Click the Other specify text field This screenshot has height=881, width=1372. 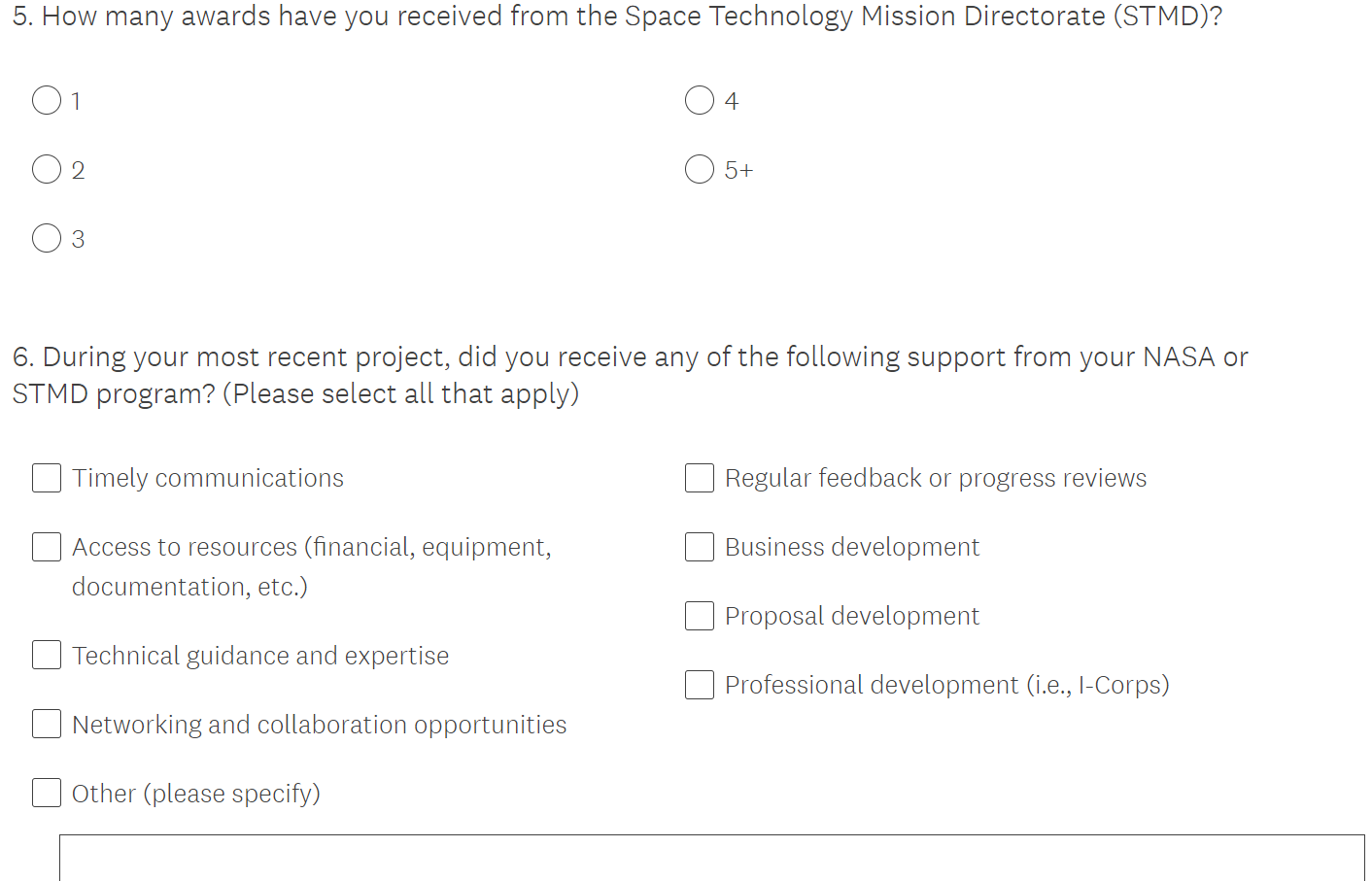[711, 858]
